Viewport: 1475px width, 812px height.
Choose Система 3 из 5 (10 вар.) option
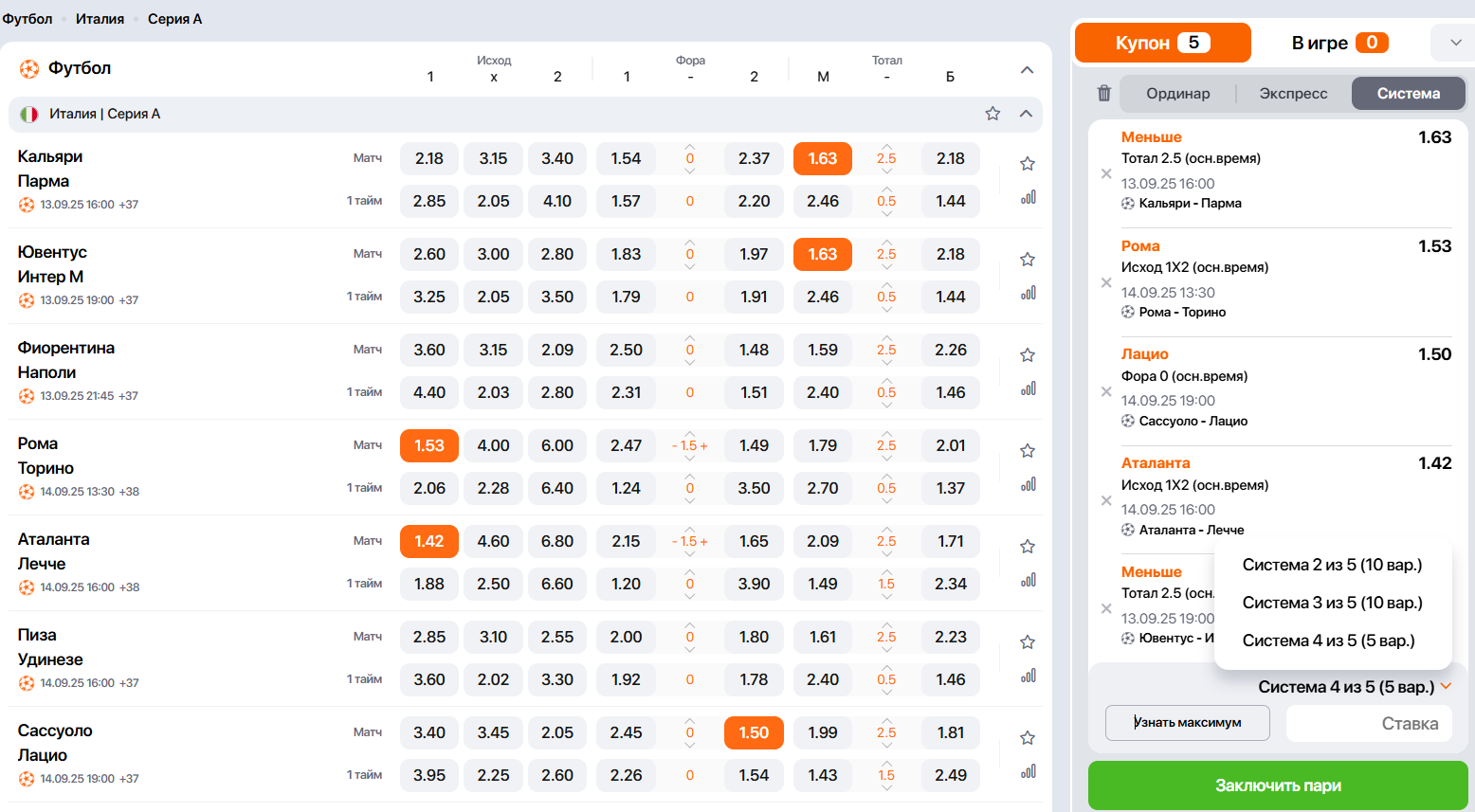(x=1332, y=603)
